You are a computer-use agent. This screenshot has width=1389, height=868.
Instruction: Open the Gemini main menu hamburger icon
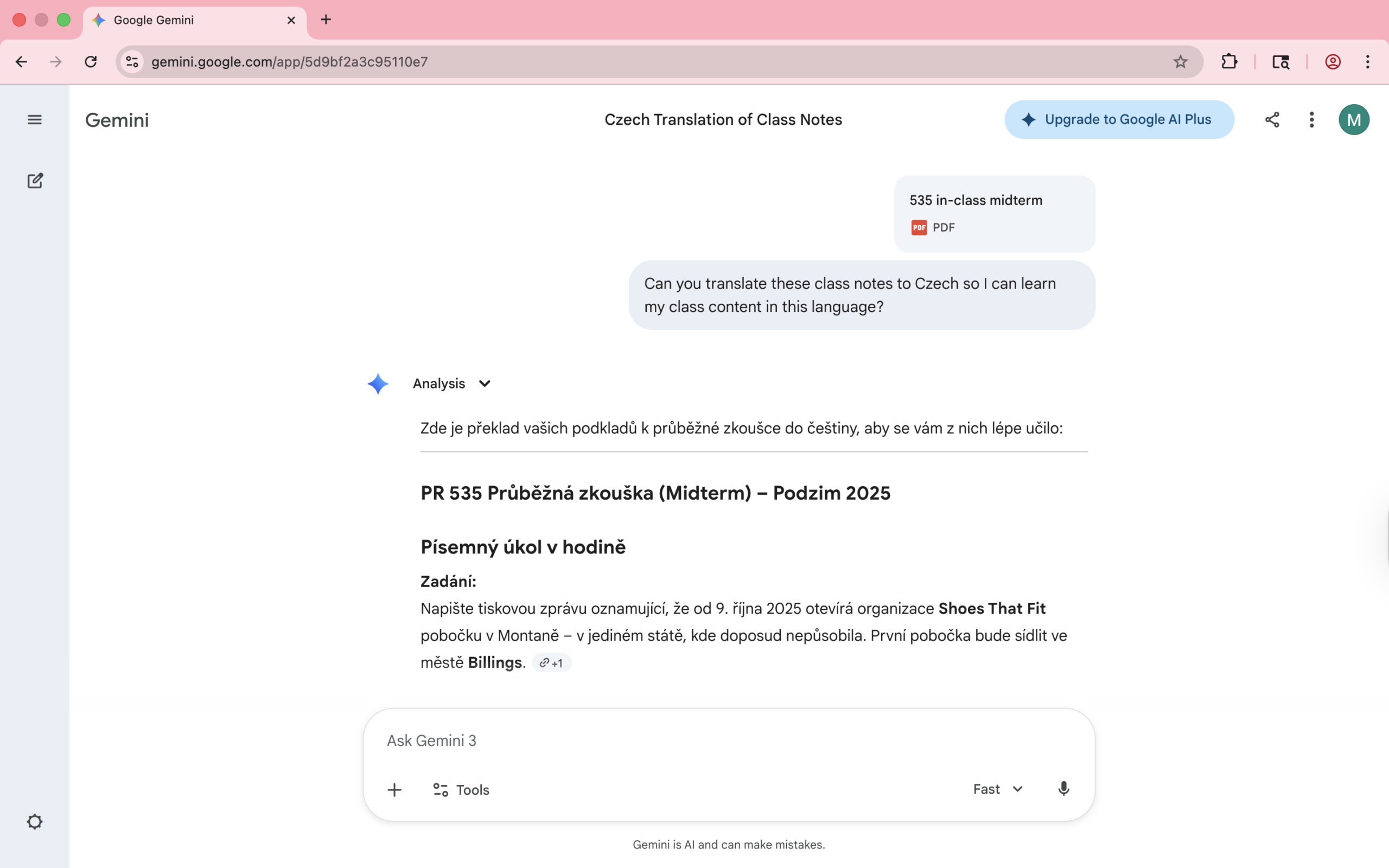click(x=34, y=119)
